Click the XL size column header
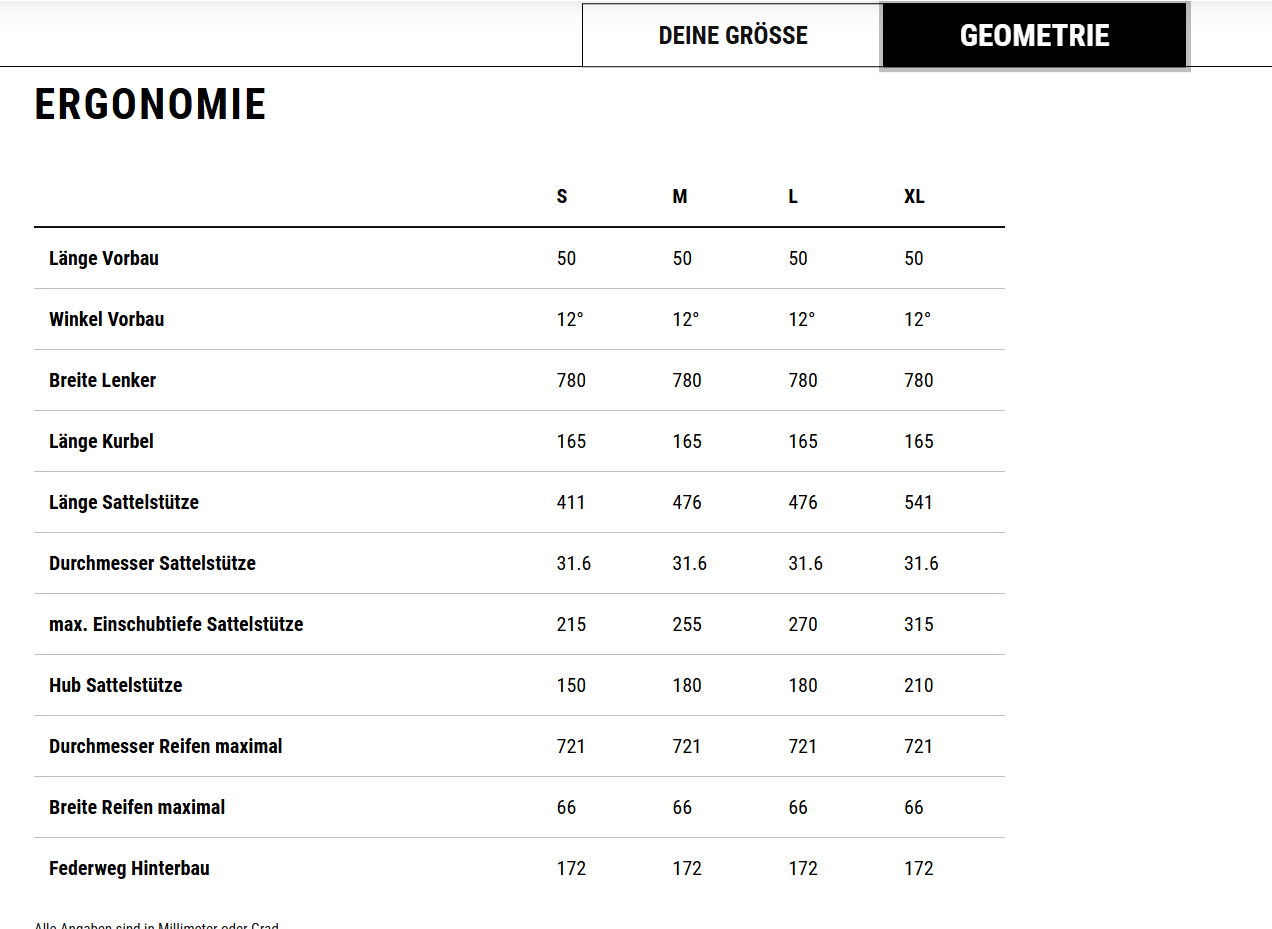This screenshot has width=1272, height=929. pos(914,197)
